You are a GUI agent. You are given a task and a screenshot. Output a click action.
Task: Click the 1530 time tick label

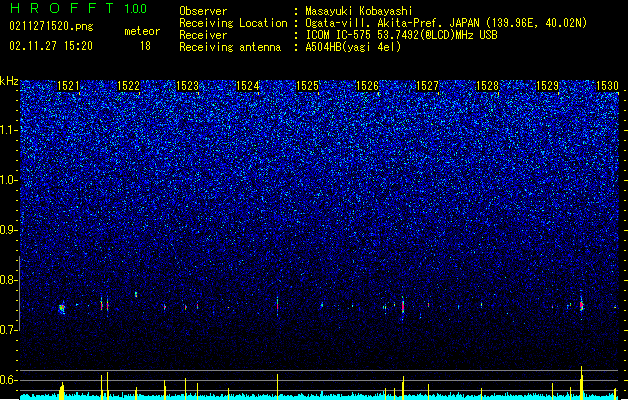click(607, 86)
